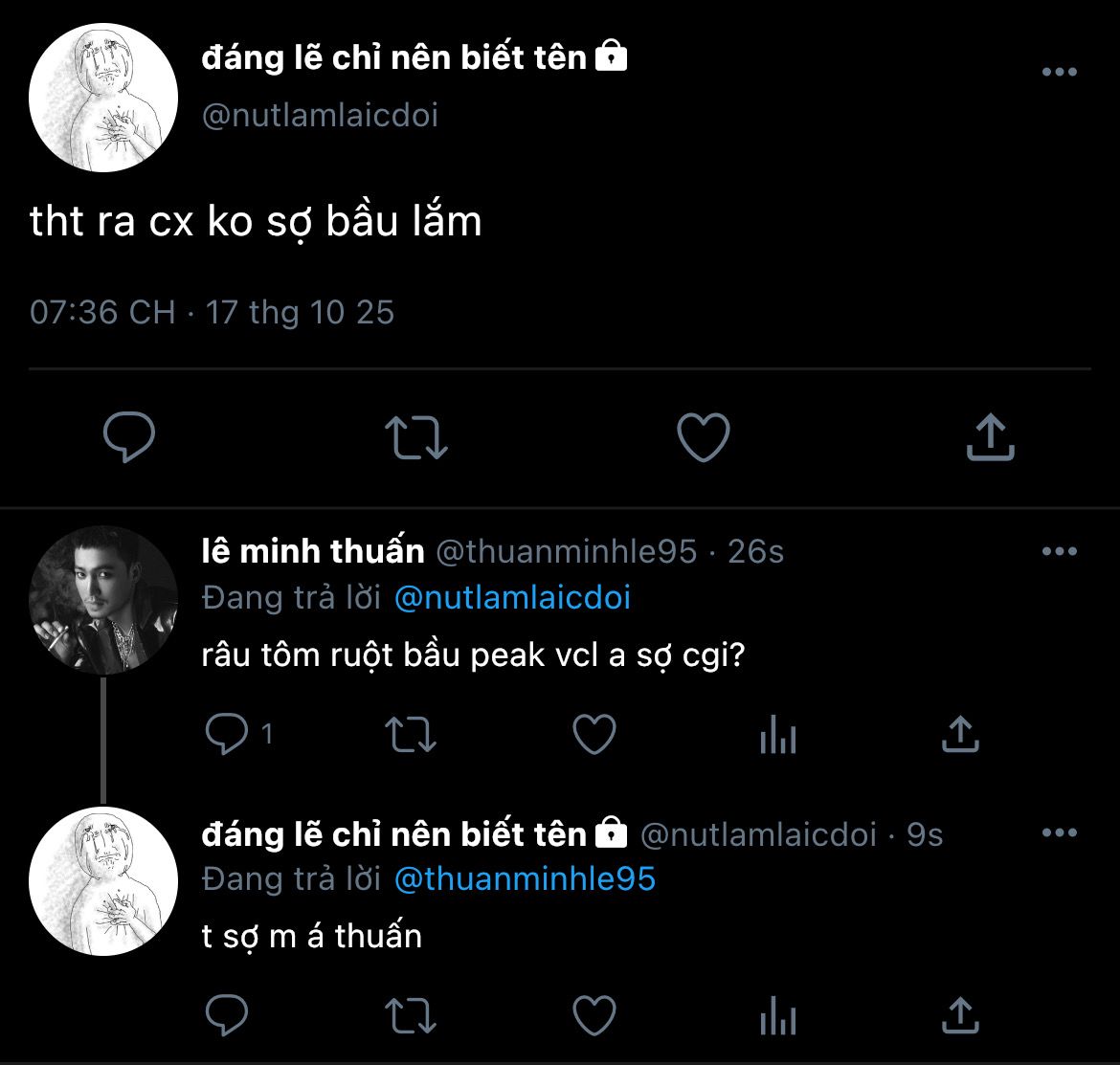
Task: Like lê minh thuấn's reply
Action: [x=594, y=735]
